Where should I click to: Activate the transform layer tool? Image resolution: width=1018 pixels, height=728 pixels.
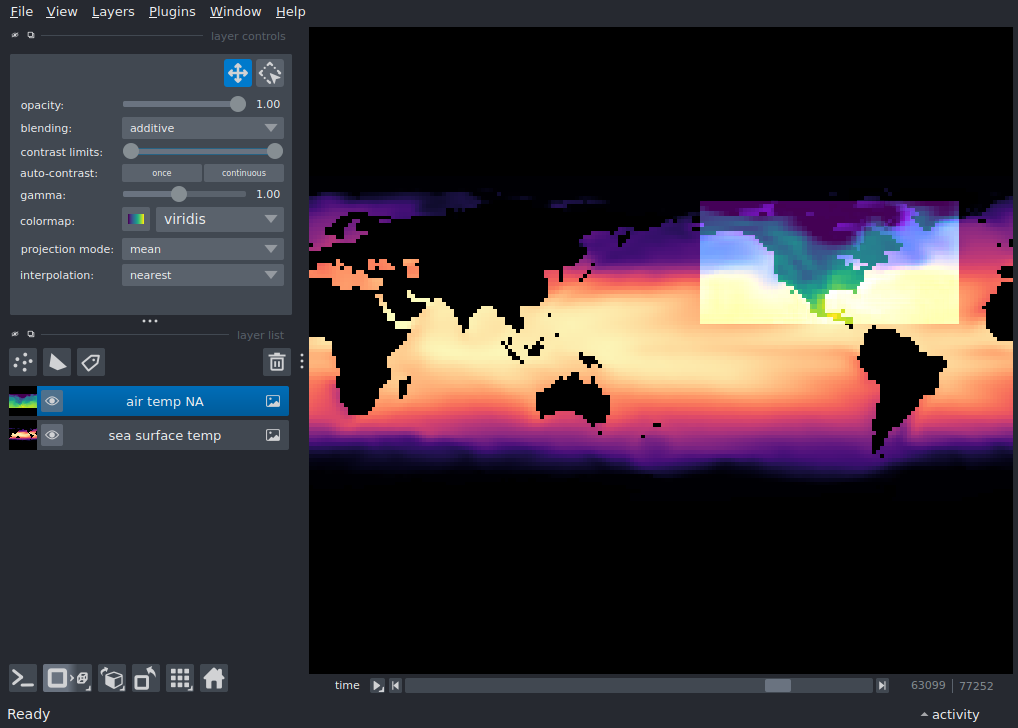coord(270,73)
